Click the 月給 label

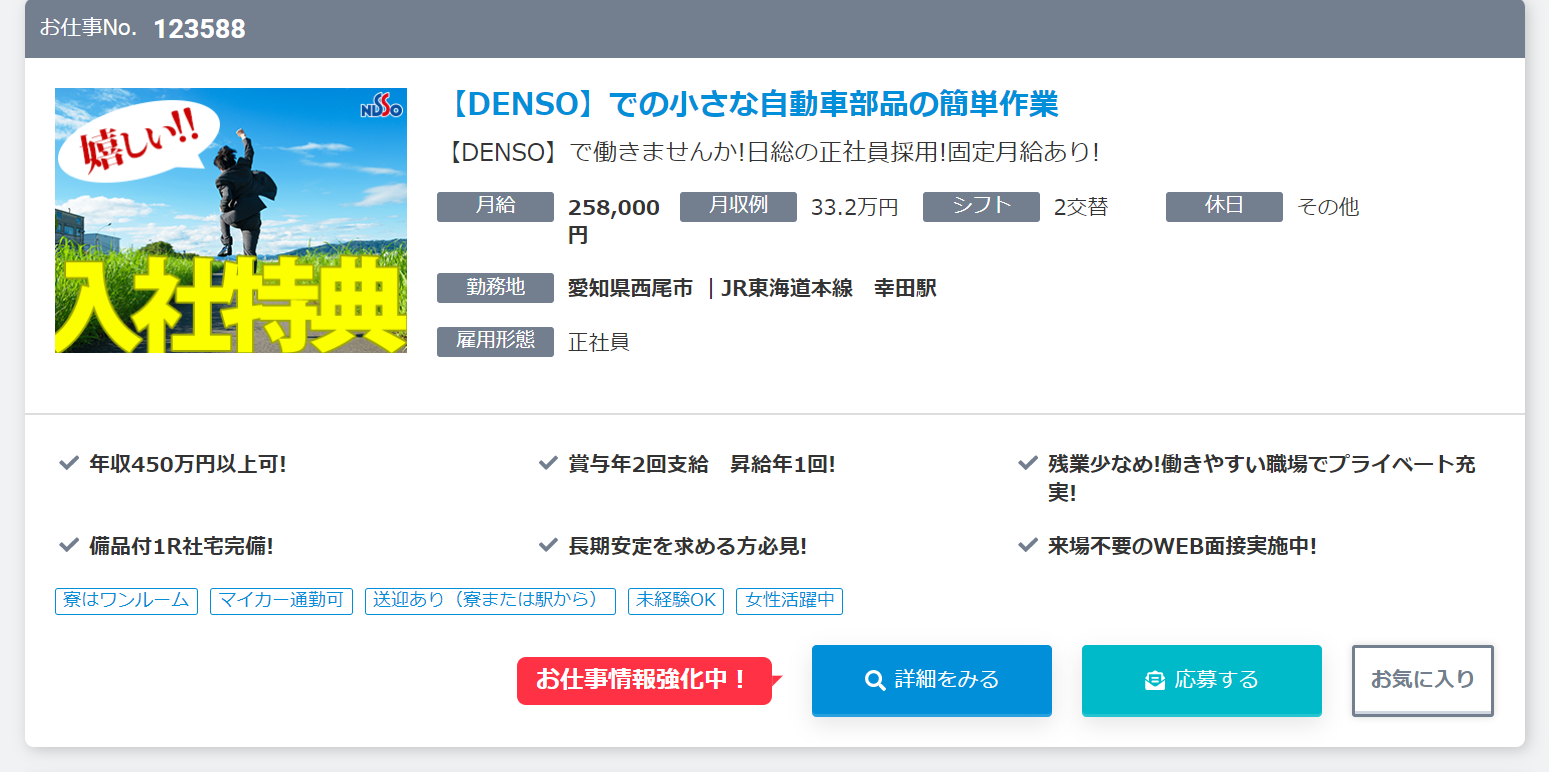coord(495,207)
